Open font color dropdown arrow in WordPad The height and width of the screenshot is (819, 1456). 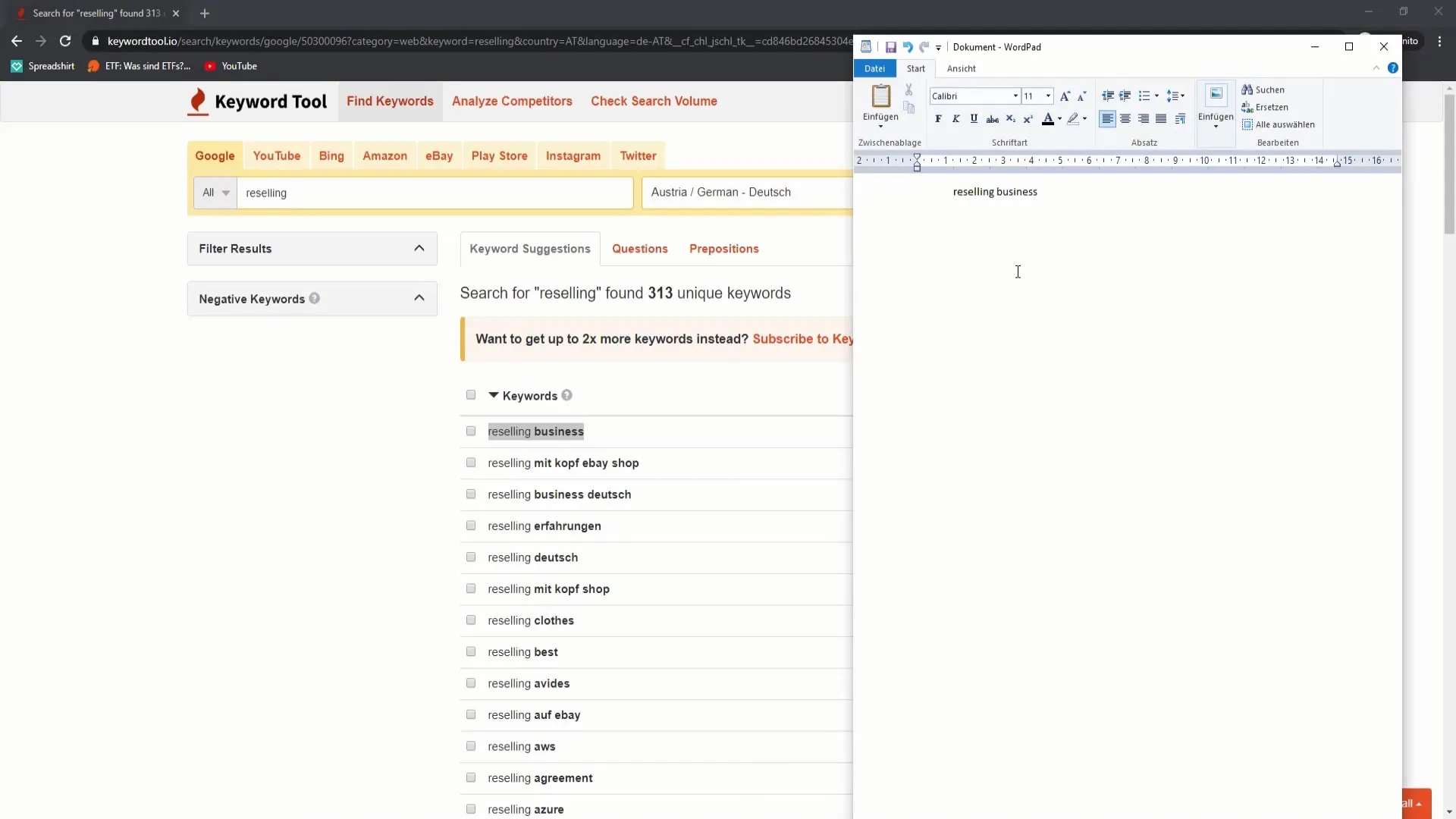[1059, 119]
